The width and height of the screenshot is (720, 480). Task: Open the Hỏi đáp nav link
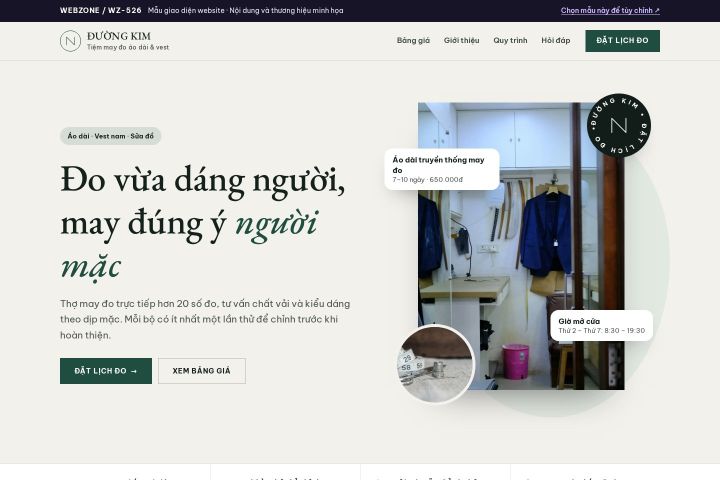coord(556,40)
